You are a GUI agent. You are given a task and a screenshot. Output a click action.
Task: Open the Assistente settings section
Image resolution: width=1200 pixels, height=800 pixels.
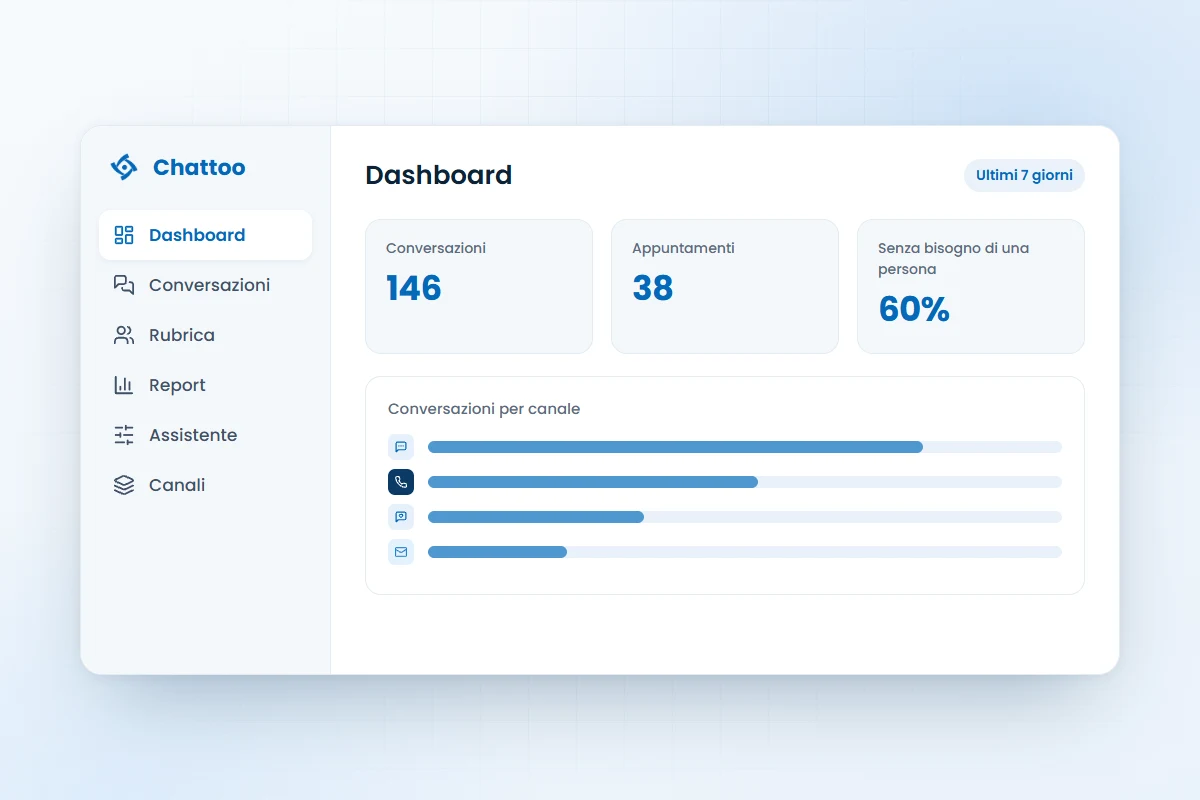tap(205, 435)
